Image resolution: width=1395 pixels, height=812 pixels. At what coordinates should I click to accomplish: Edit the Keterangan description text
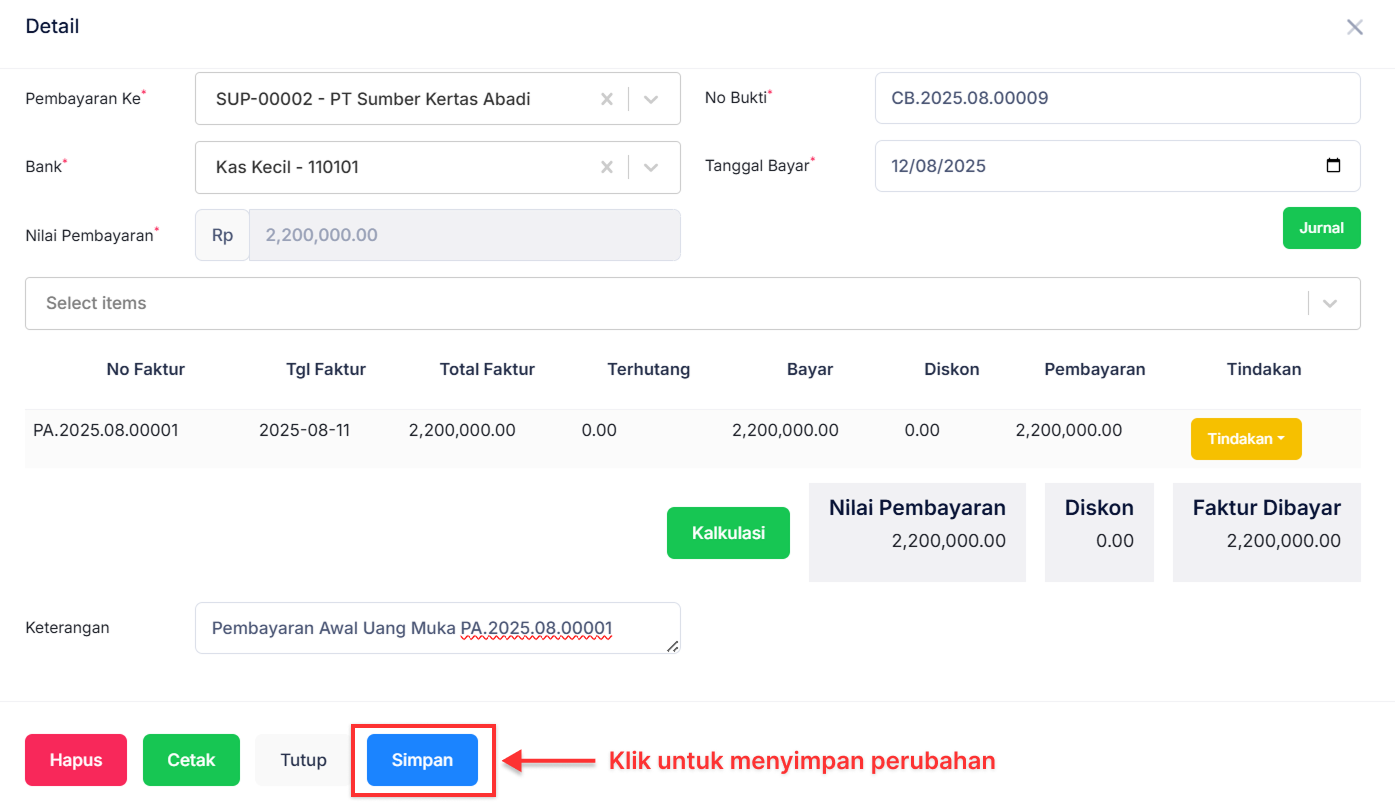point(437,627)
